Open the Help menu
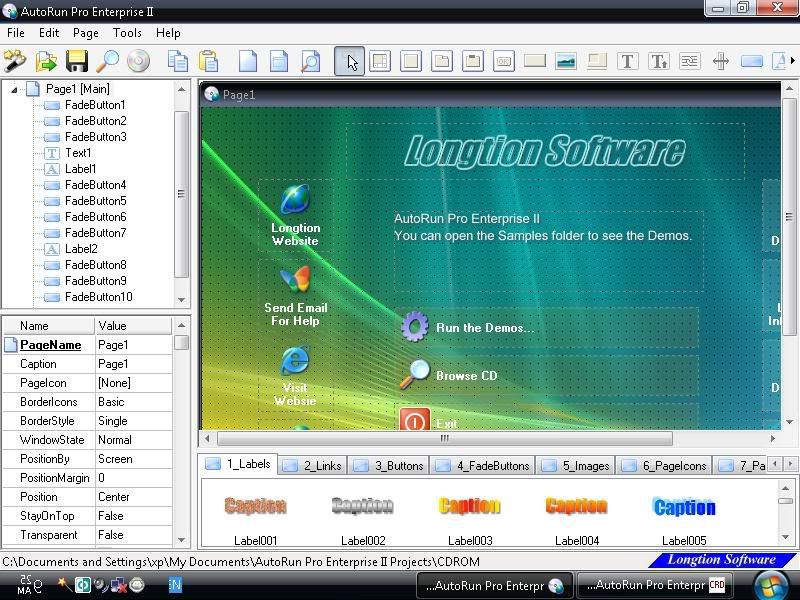 [168, 33]
